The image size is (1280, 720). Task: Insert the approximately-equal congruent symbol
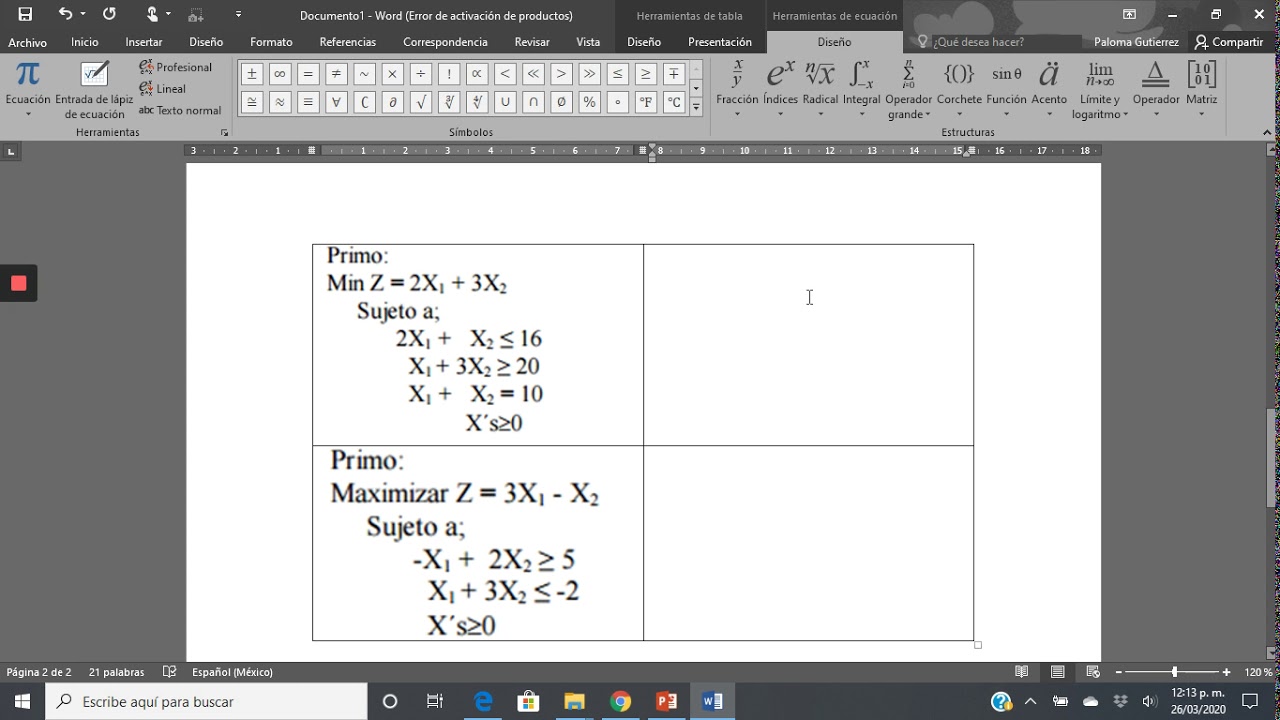(x=252, y=102)
